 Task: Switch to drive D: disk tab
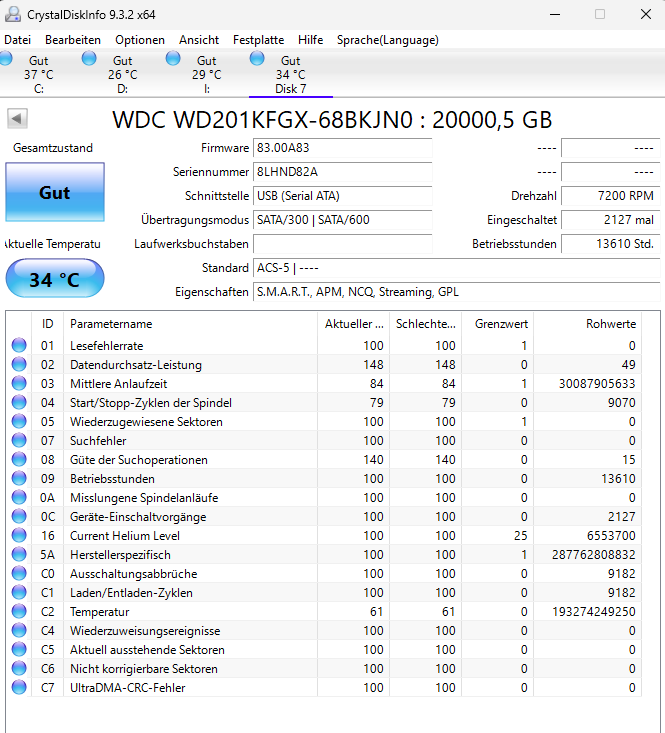point(122,74)
